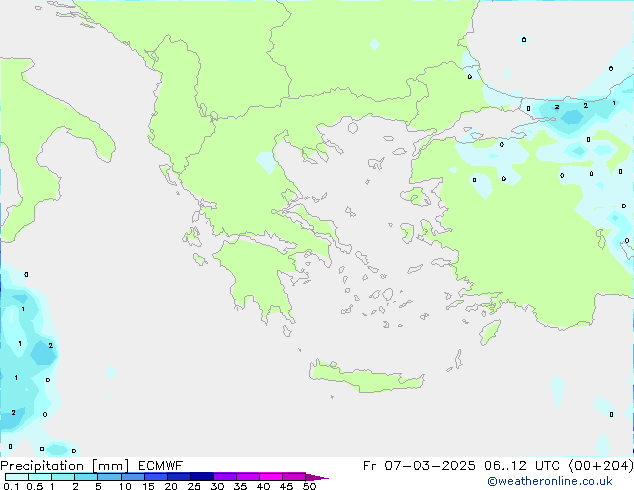Click the over-50 mm legend arrow tip
The height and width of the screenshot is (490, 634).
317,477
